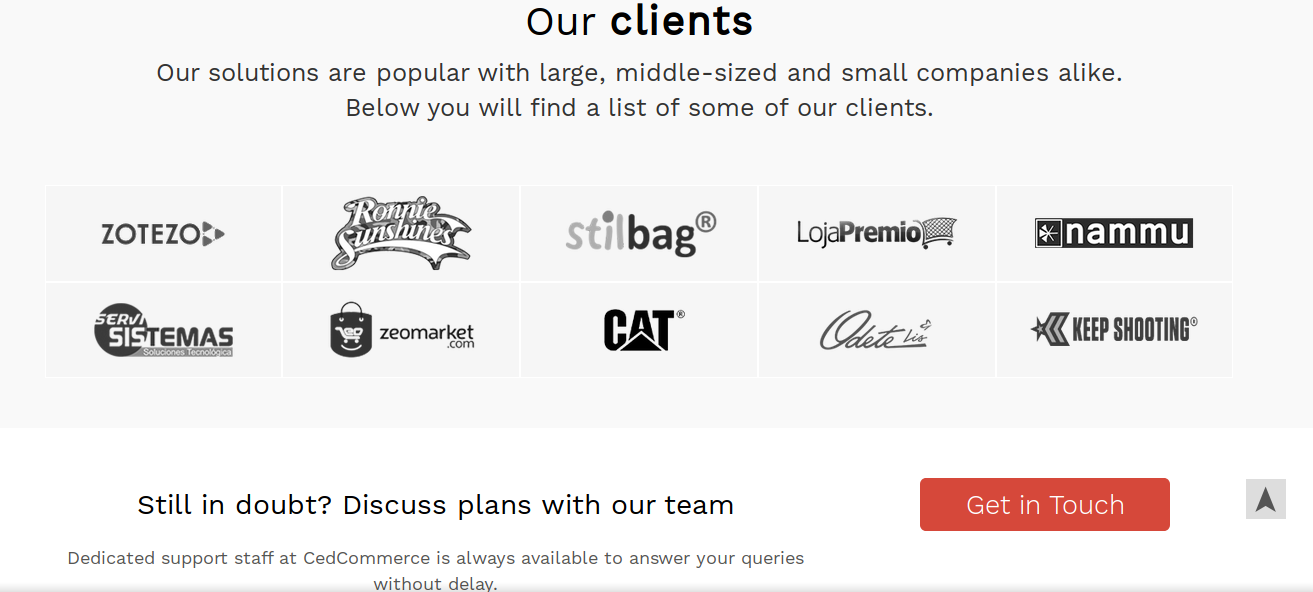Click the Get in Touch button
This screenshot has width=1313, height=592.
(1045, 505)
